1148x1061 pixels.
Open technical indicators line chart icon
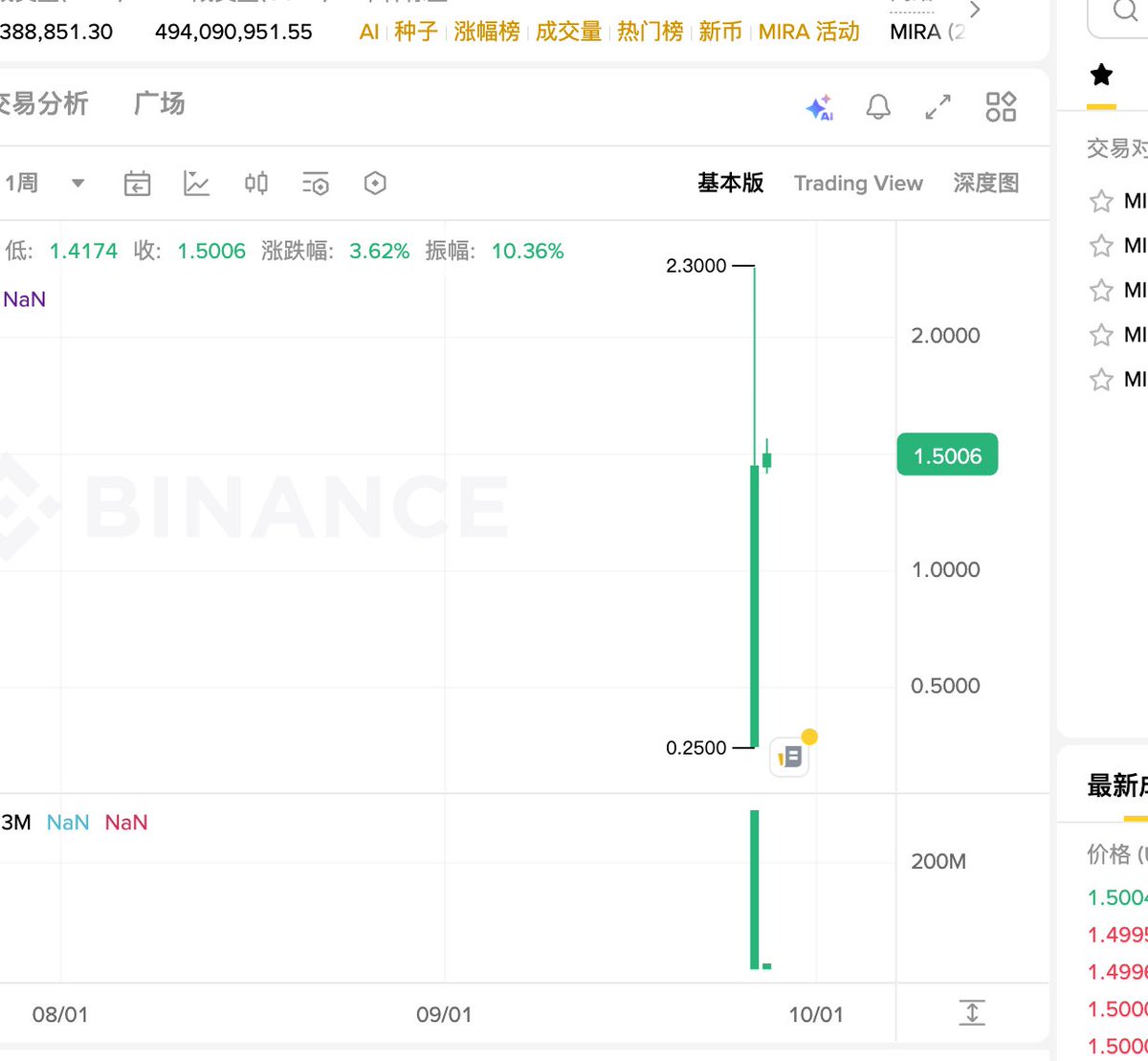196,184
